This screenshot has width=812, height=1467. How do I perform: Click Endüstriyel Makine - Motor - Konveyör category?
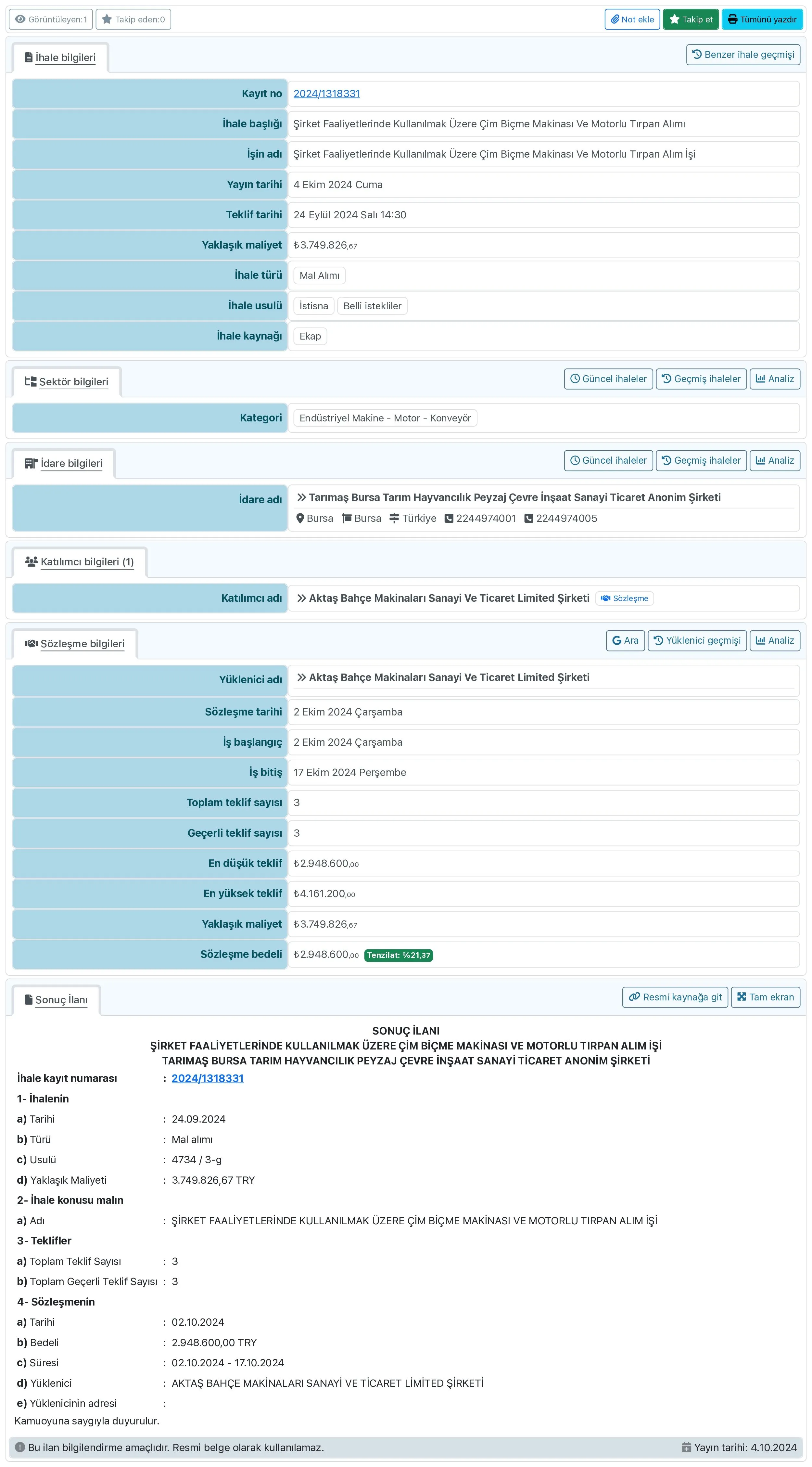pos(386,418)
